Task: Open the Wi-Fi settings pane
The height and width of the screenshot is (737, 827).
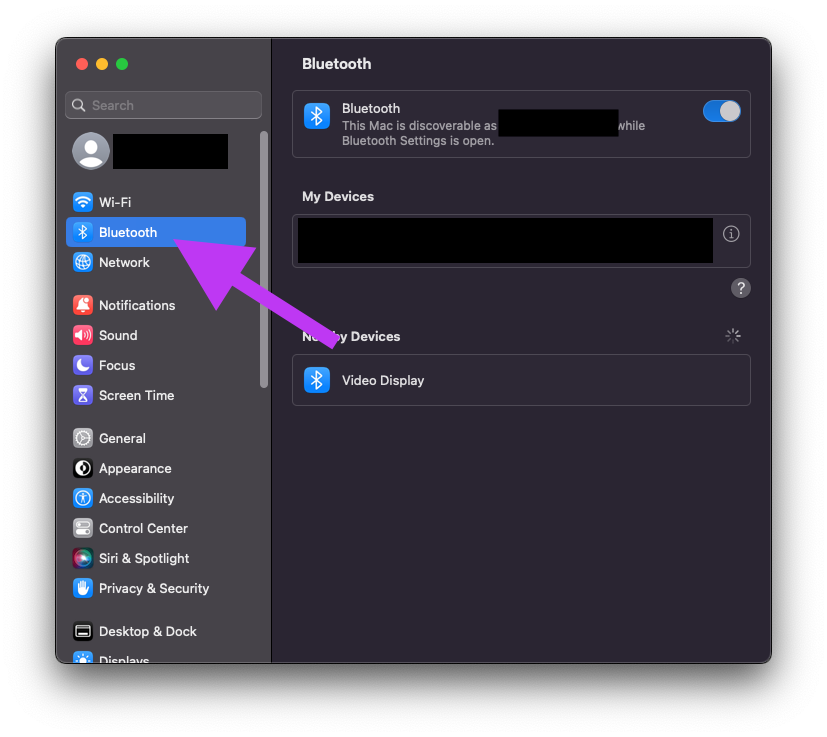Action: click(x=156, y=202)
